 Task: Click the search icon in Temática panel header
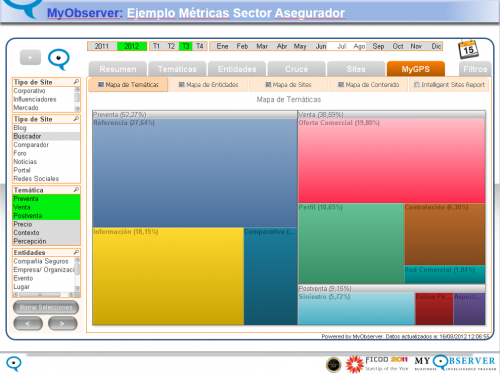[76, 190]
